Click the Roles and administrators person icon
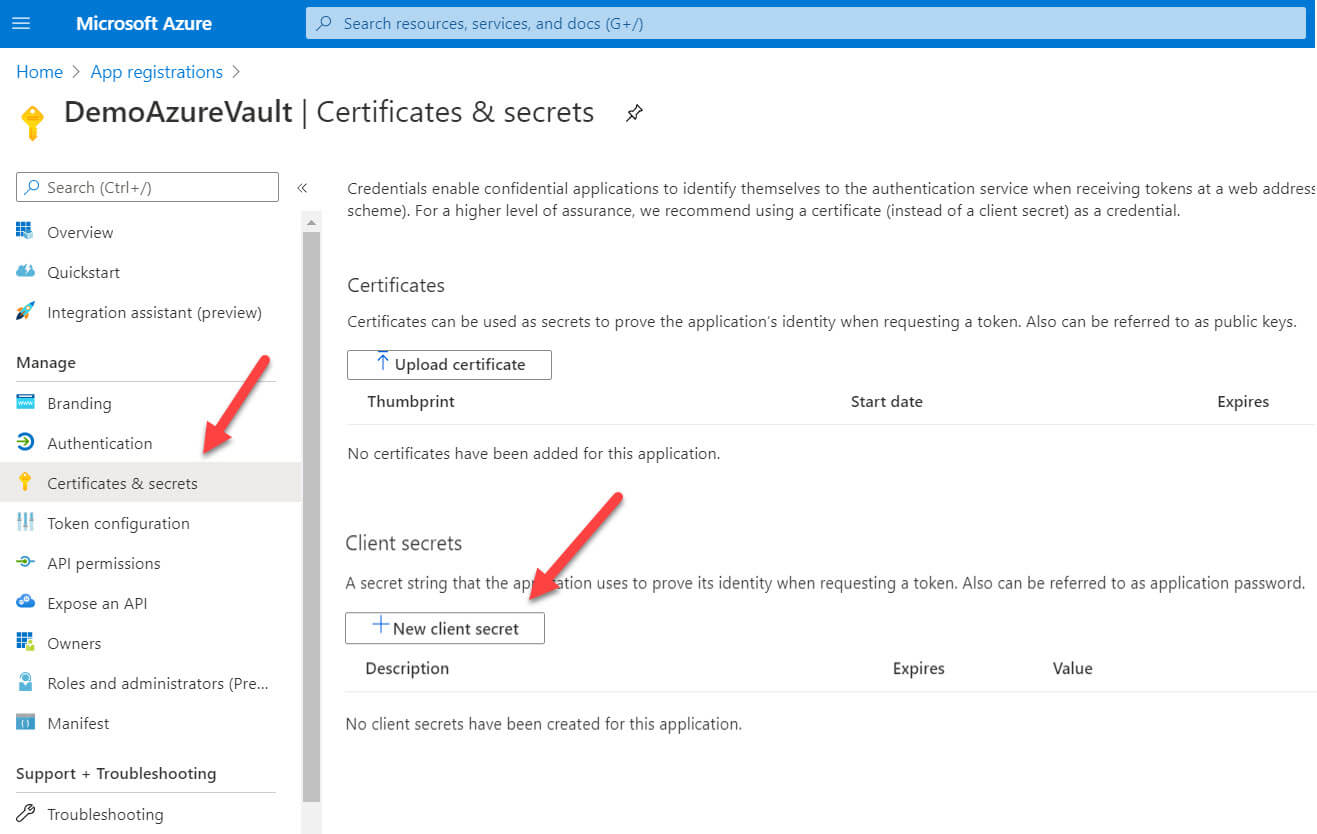 click(x=25, y=683)
